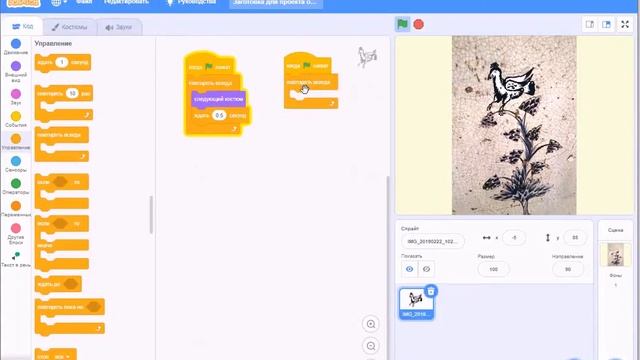
Task: Click the flag hat block of highlighted script
Action: click(x=211, y=65)
